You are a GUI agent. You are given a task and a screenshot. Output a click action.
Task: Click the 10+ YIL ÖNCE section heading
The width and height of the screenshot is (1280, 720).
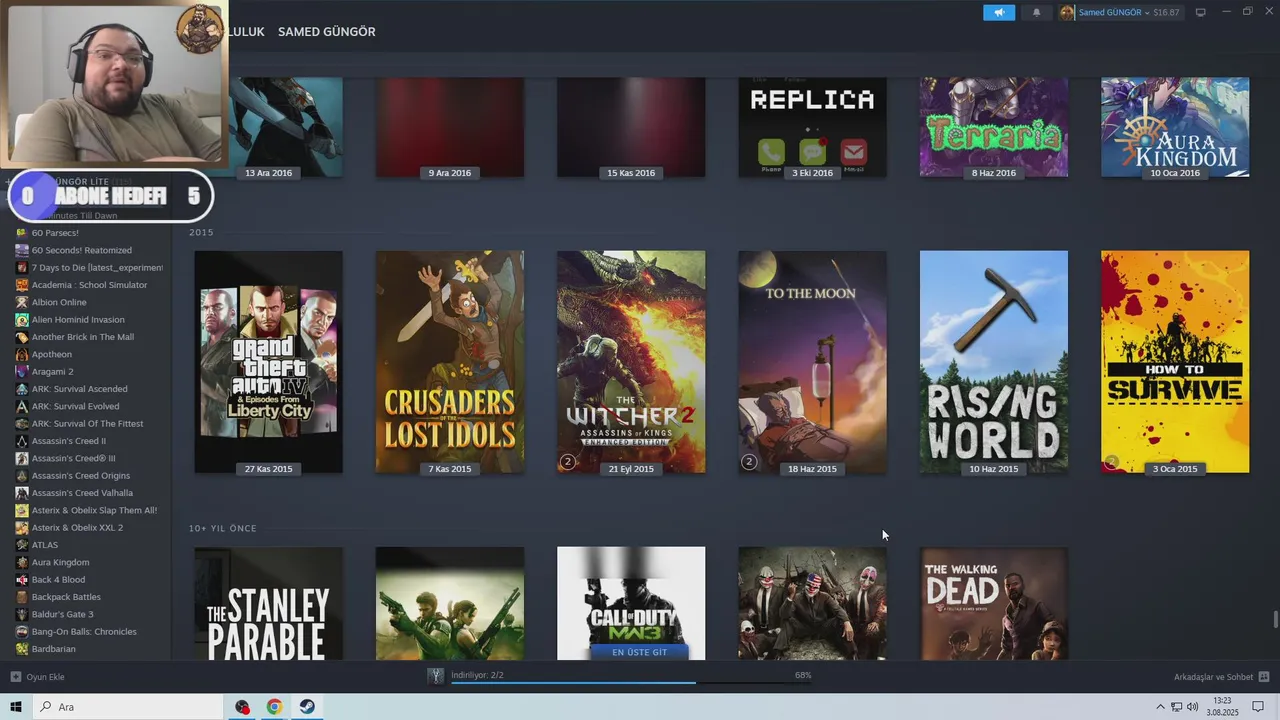pyautogui.click(x=223, y=528)
